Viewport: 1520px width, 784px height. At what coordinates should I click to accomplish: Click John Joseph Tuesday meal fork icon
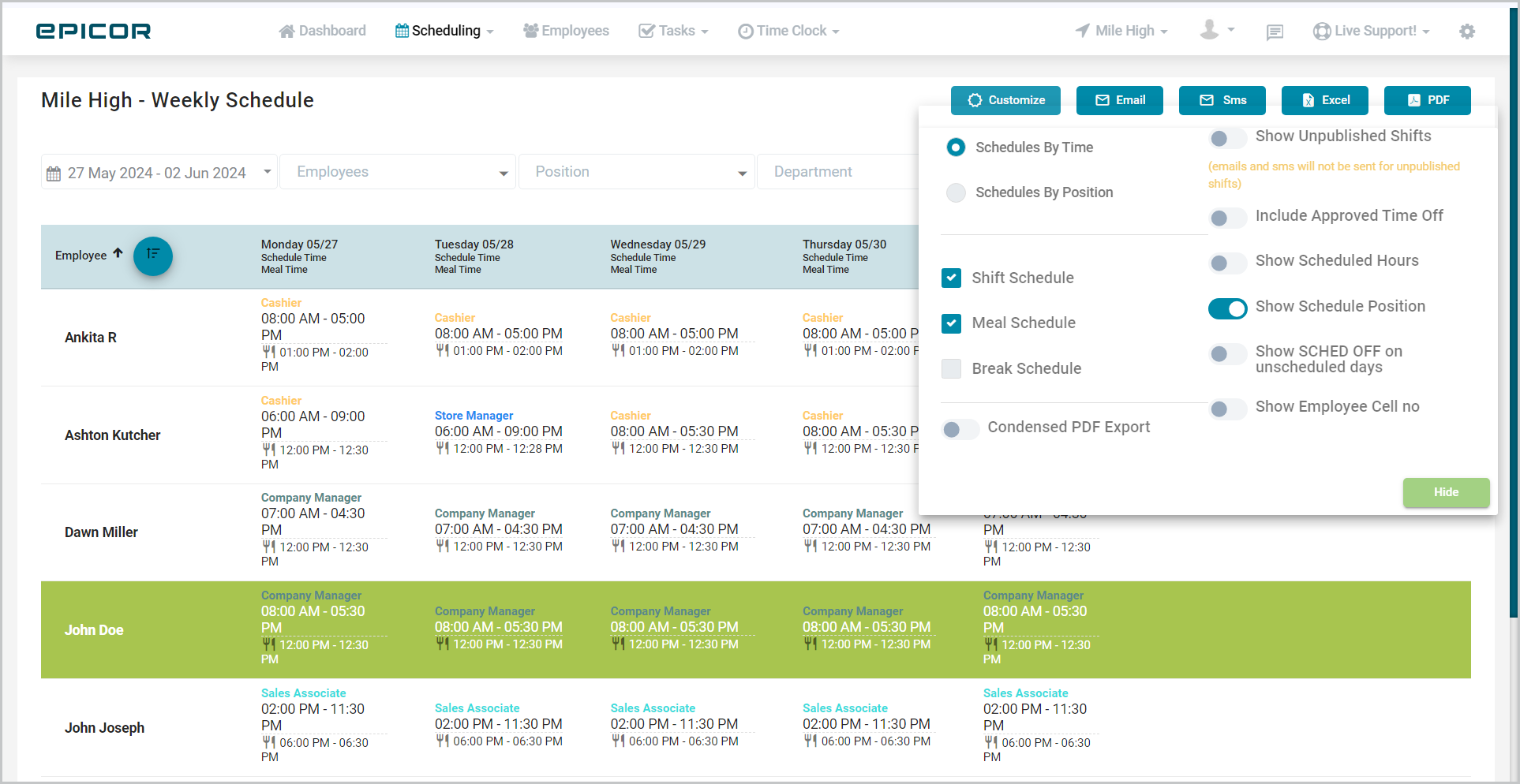tap(442, 741)
